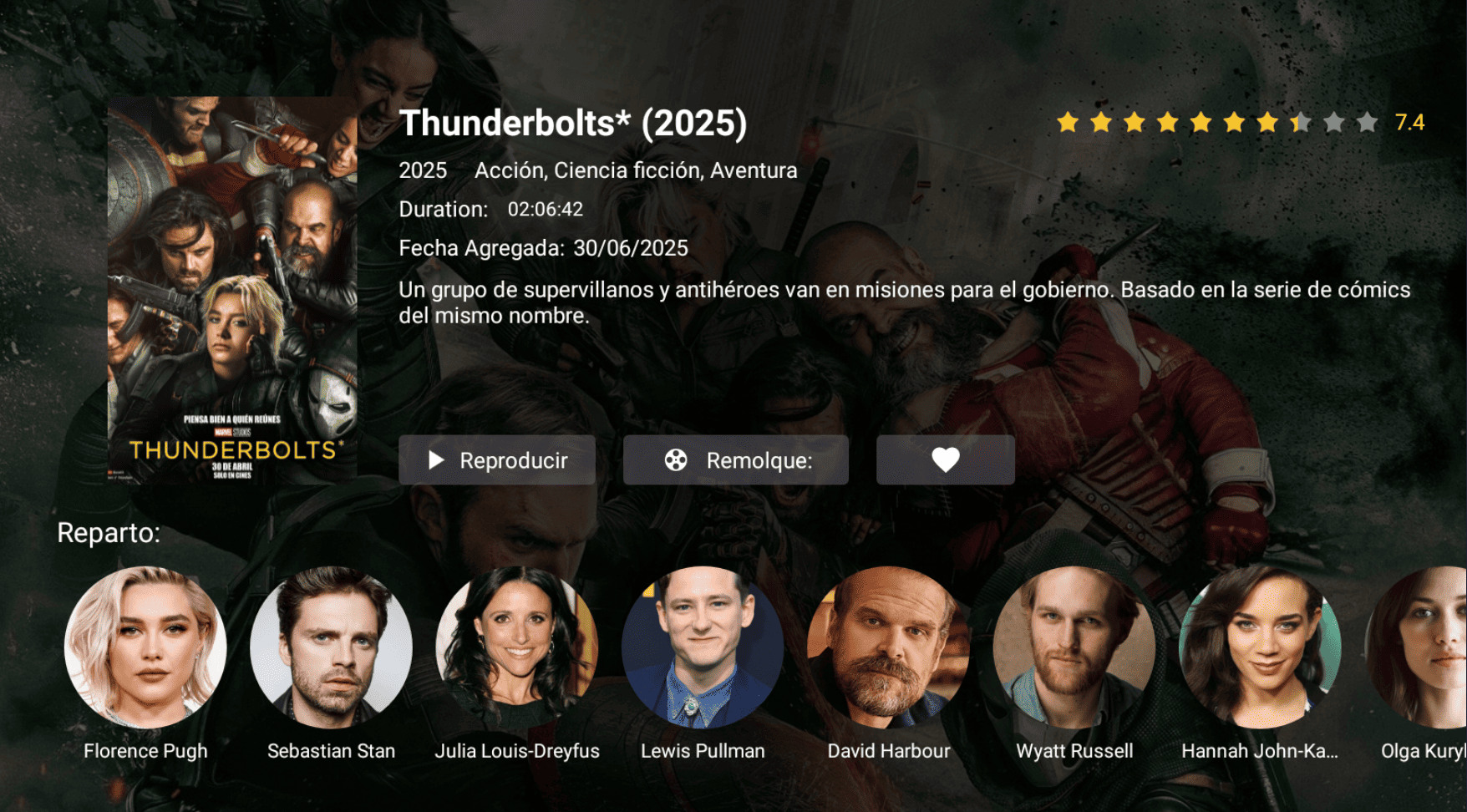Click the fifth gold rating star
This screenshot has height=812, width=1467.
tap(1201, 123)
